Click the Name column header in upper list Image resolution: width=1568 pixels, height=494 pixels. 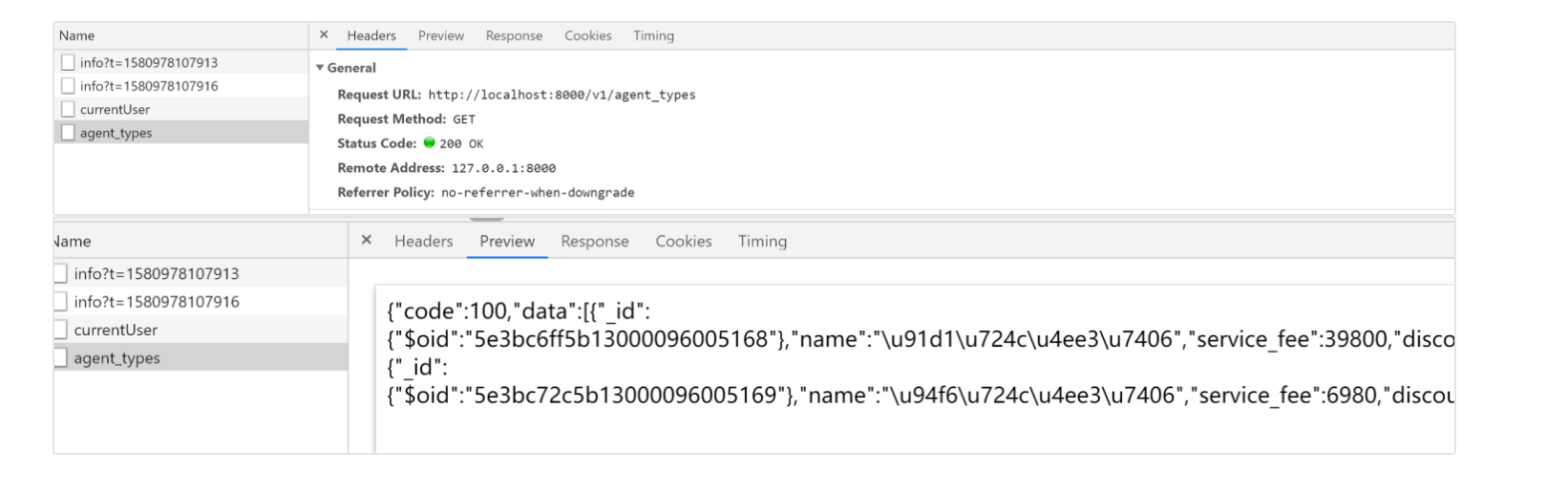click(181, 35)
